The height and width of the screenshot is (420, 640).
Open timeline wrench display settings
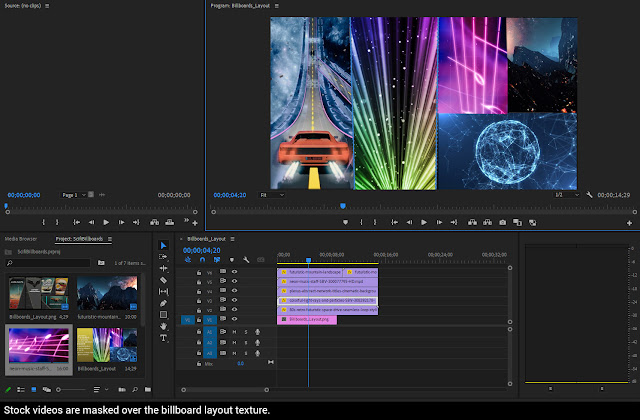point(245,260)
